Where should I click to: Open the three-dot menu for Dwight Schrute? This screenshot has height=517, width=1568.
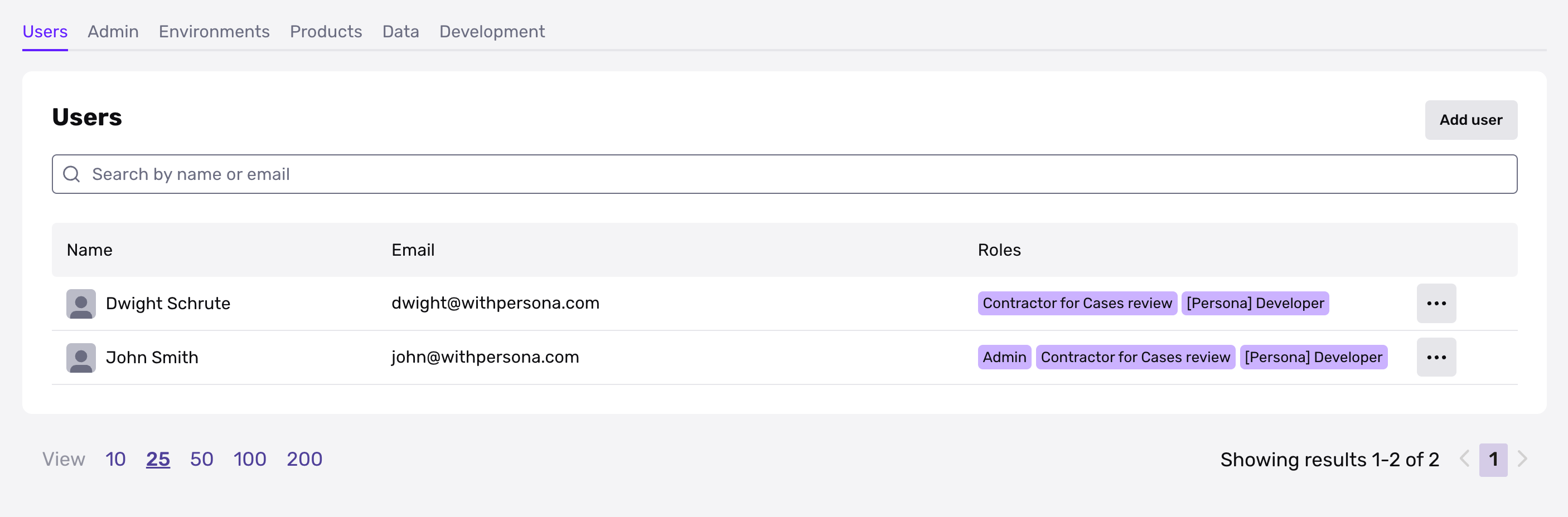tap(1436, 304)
